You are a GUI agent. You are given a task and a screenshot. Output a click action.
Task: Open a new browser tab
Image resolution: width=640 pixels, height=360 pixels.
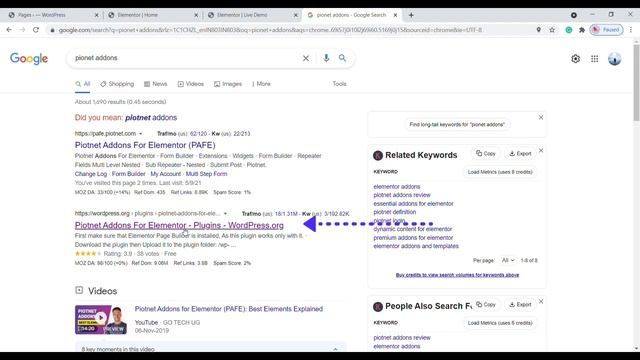[x=411, y=15]
